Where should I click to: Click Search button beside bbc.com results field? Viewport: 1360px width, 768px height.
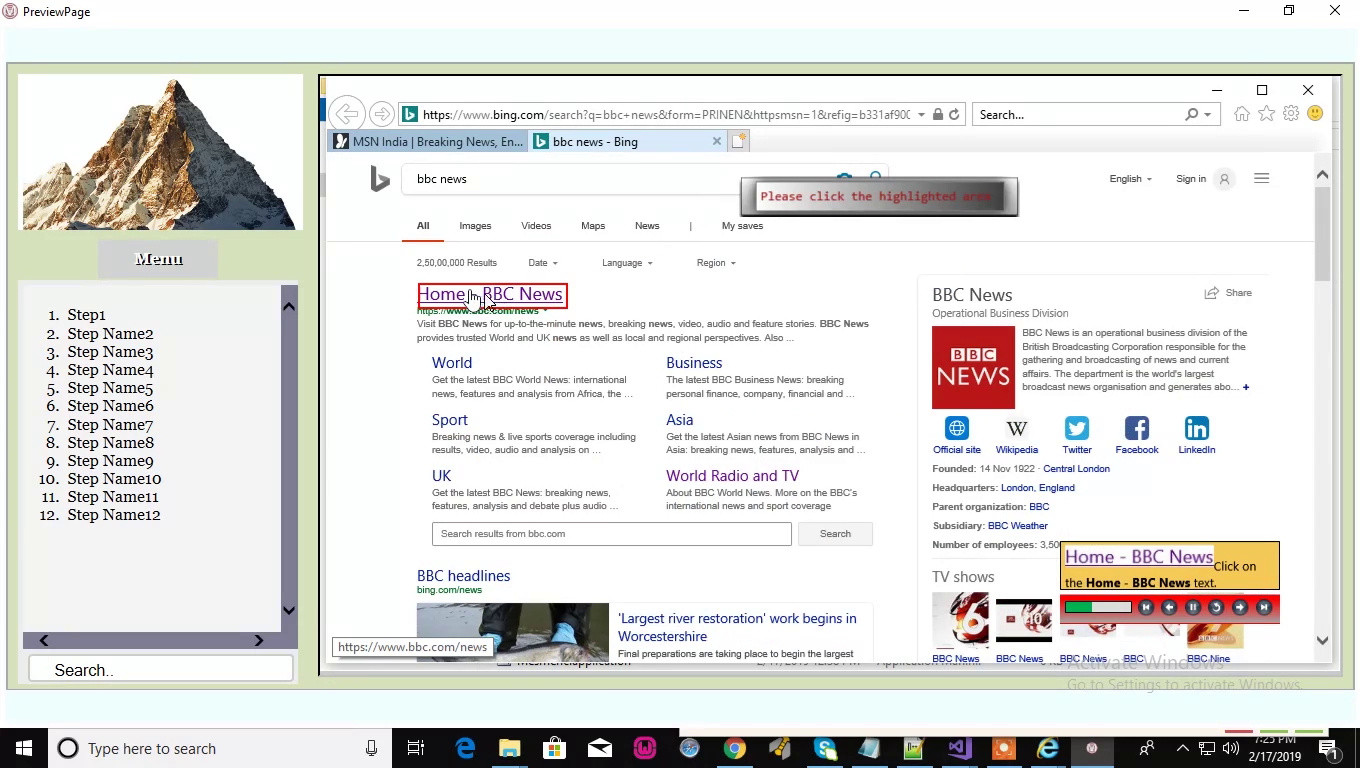[x=835, y=534]
